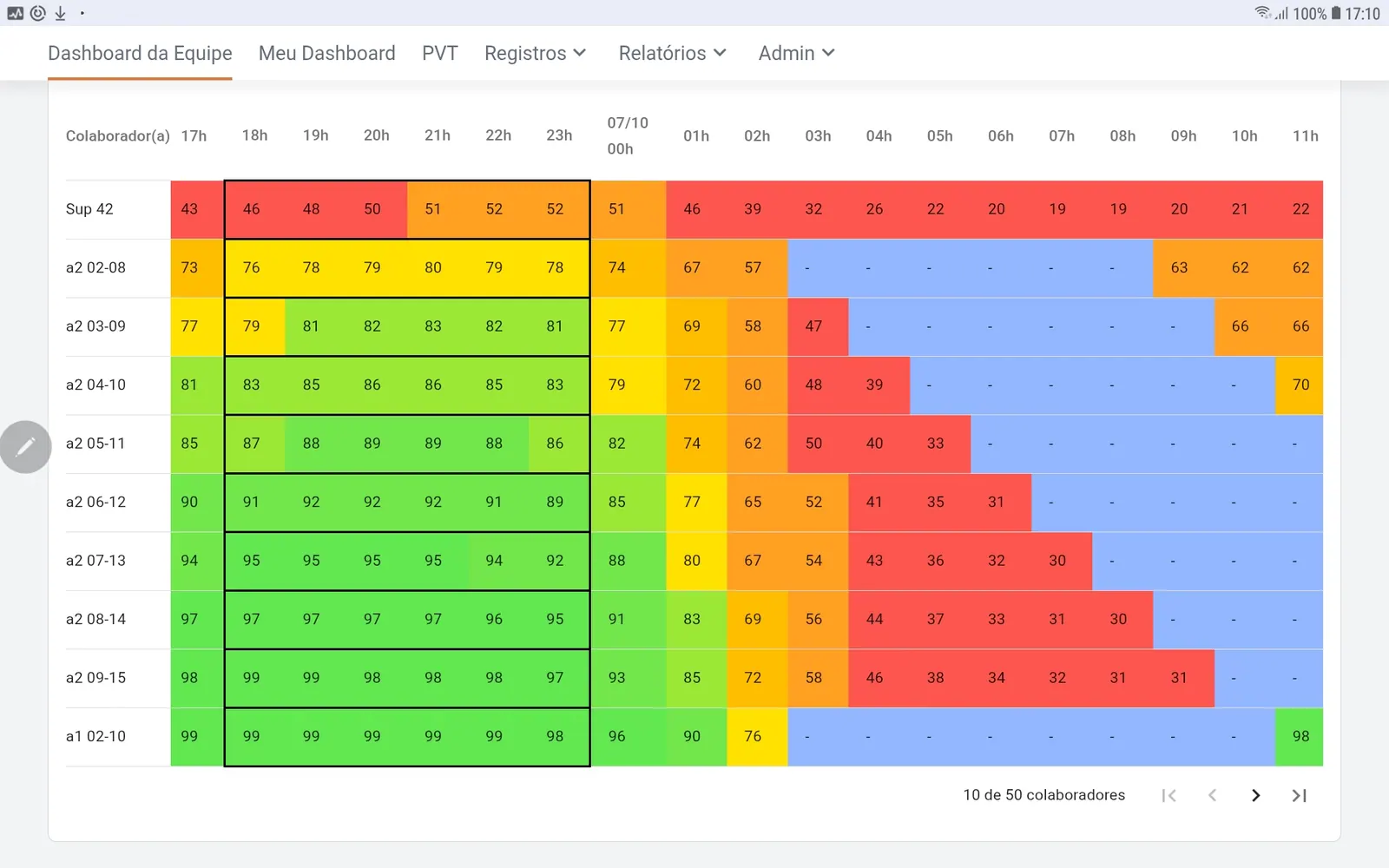This screenshot has height=868, width=1389.
Task: Switch to the Meu Dashboard tab
Action: (326, 53)
